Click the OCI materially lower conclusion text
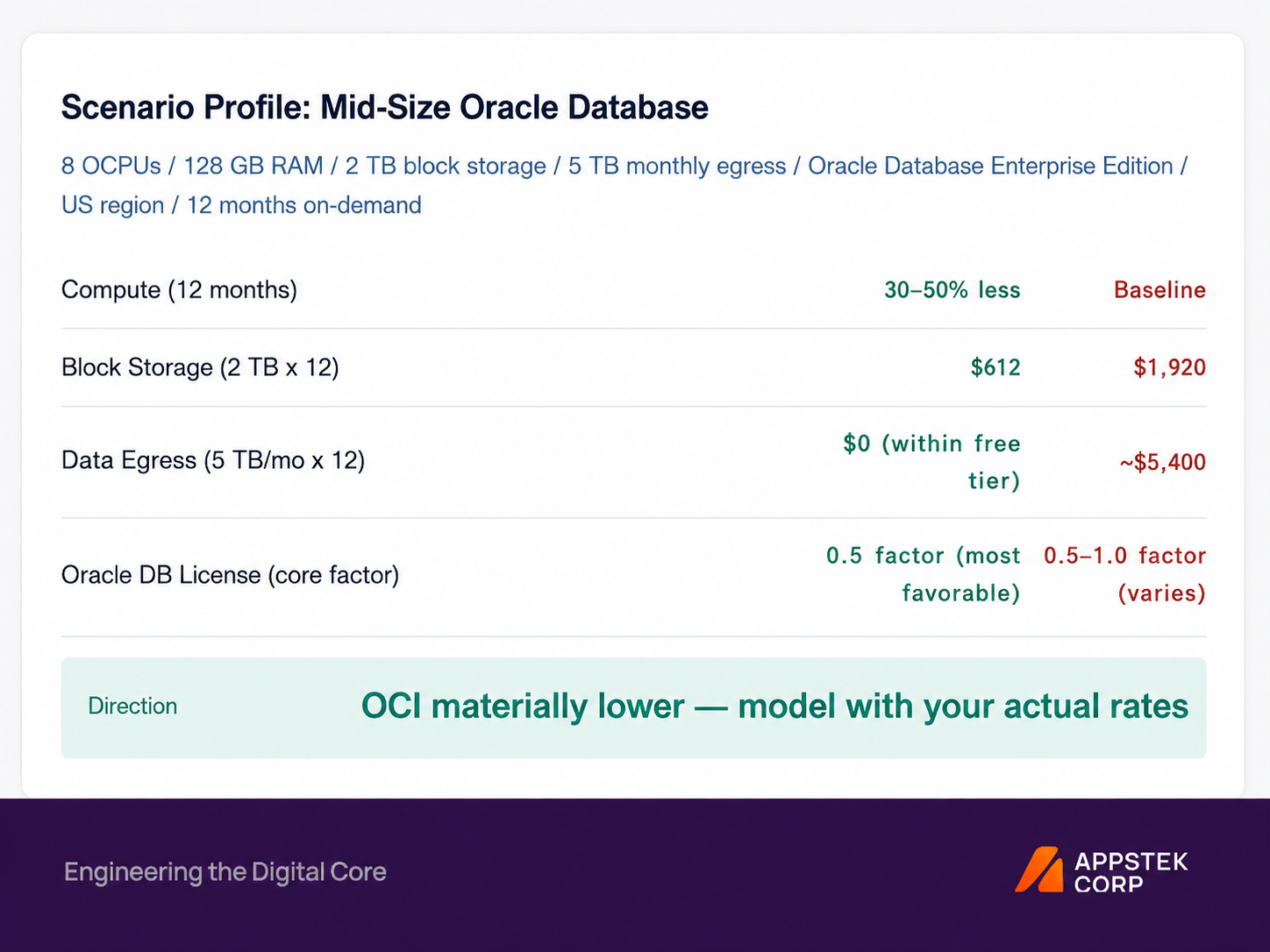The width and height of the screenshot is (1270, 952). pyautogui.click(x=775, y=707)
